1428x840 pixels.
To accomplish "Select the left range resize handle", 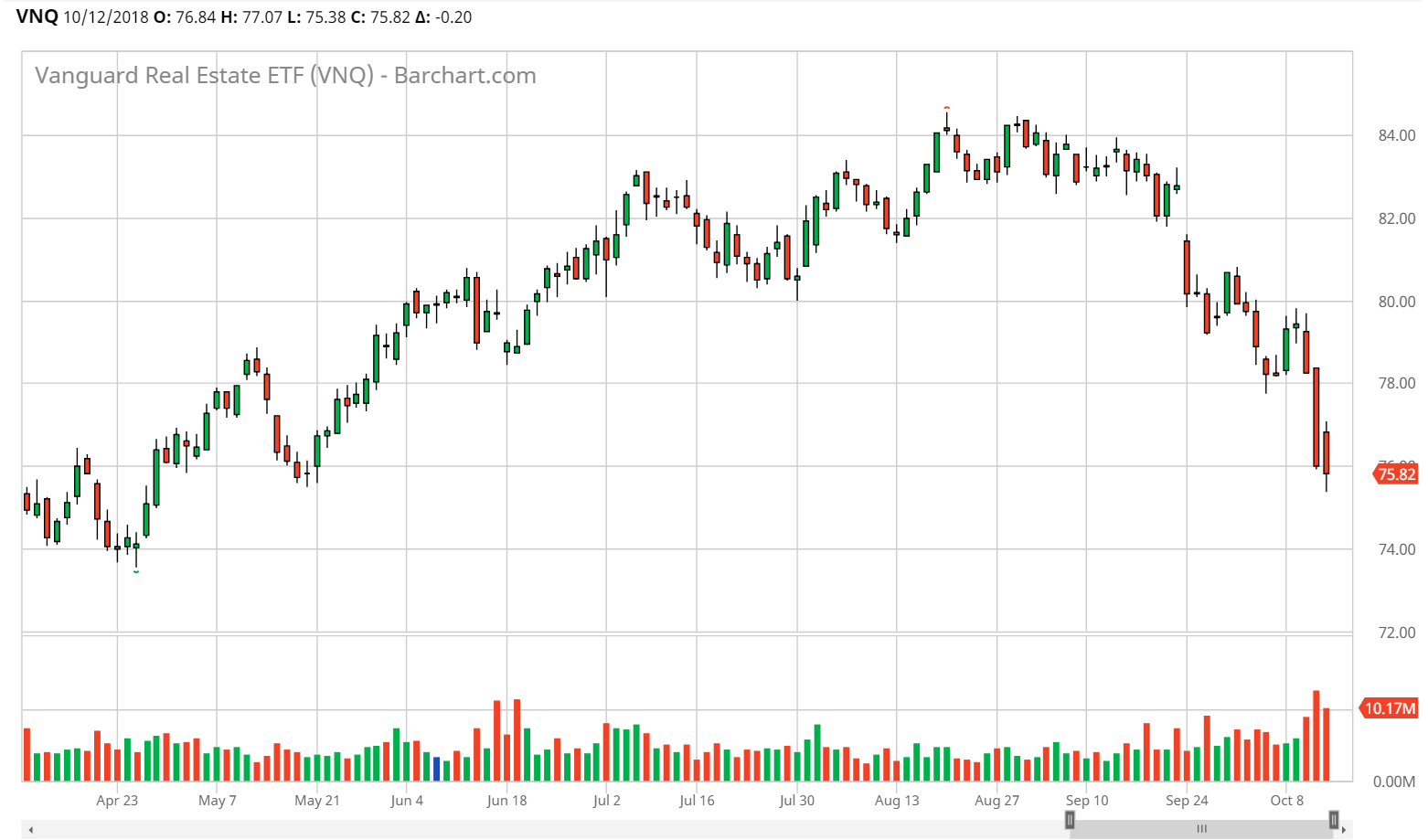I will click(x=1071, y=820).
